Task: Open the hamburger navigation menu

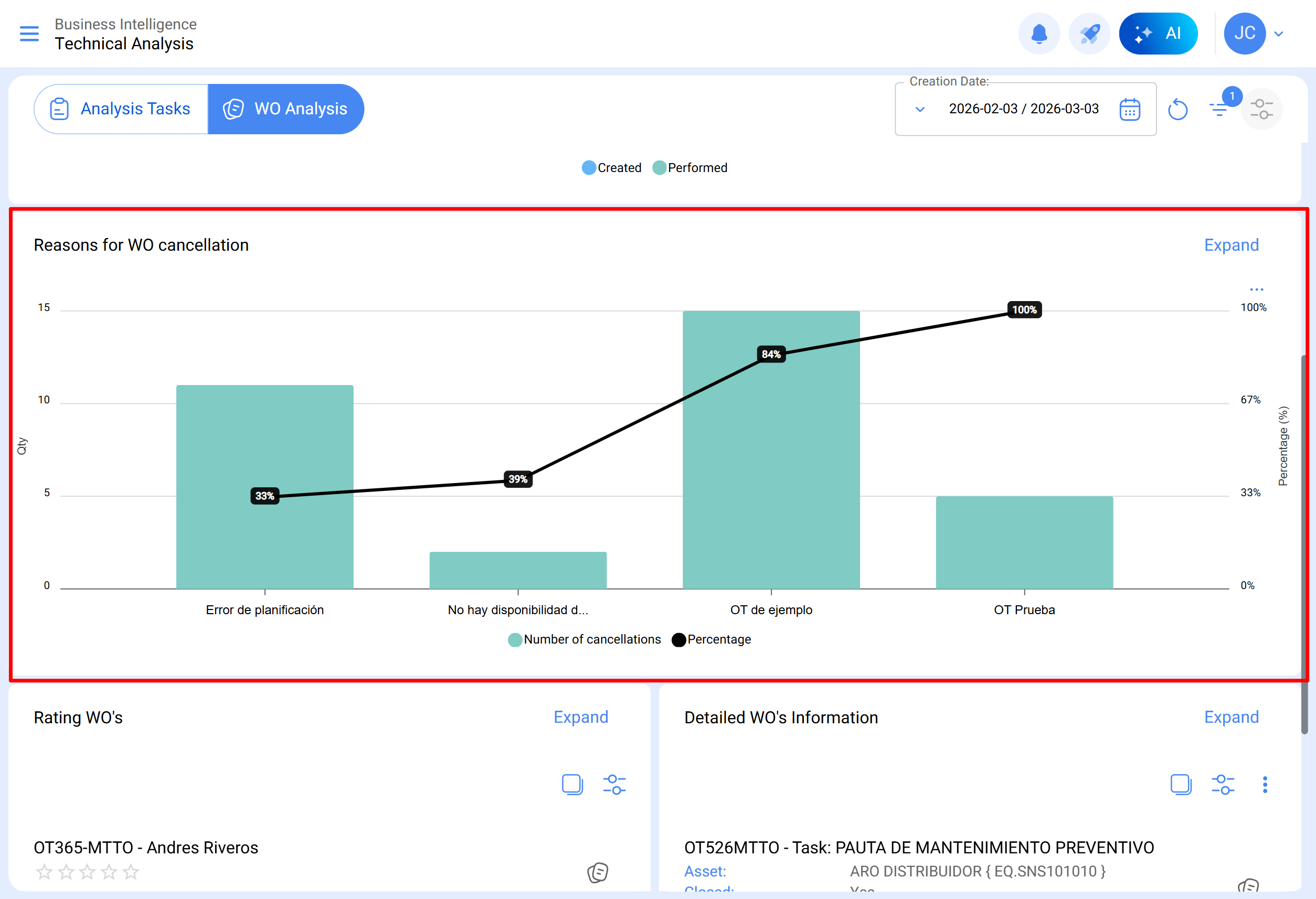Action: pos(29,34)
